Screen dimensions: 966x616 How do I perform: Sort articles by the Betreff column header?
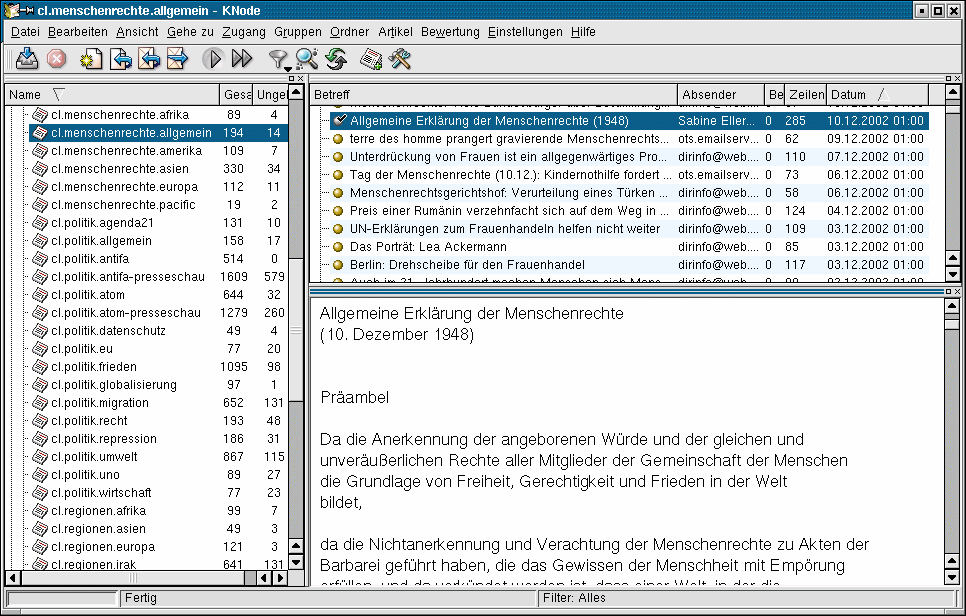click(493, 94)
